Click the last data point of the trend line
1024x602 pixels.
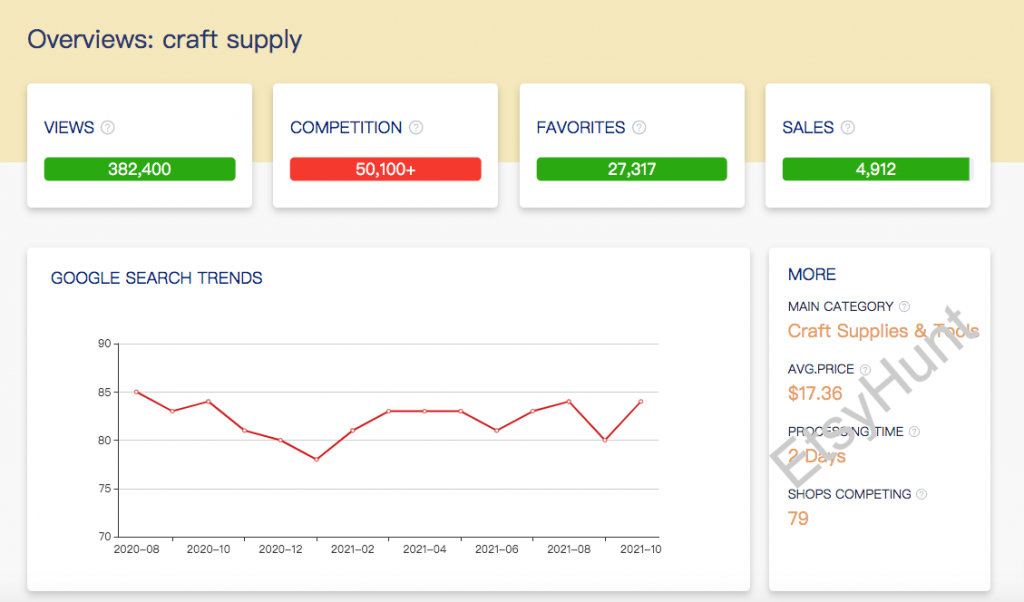coord(640,401)
